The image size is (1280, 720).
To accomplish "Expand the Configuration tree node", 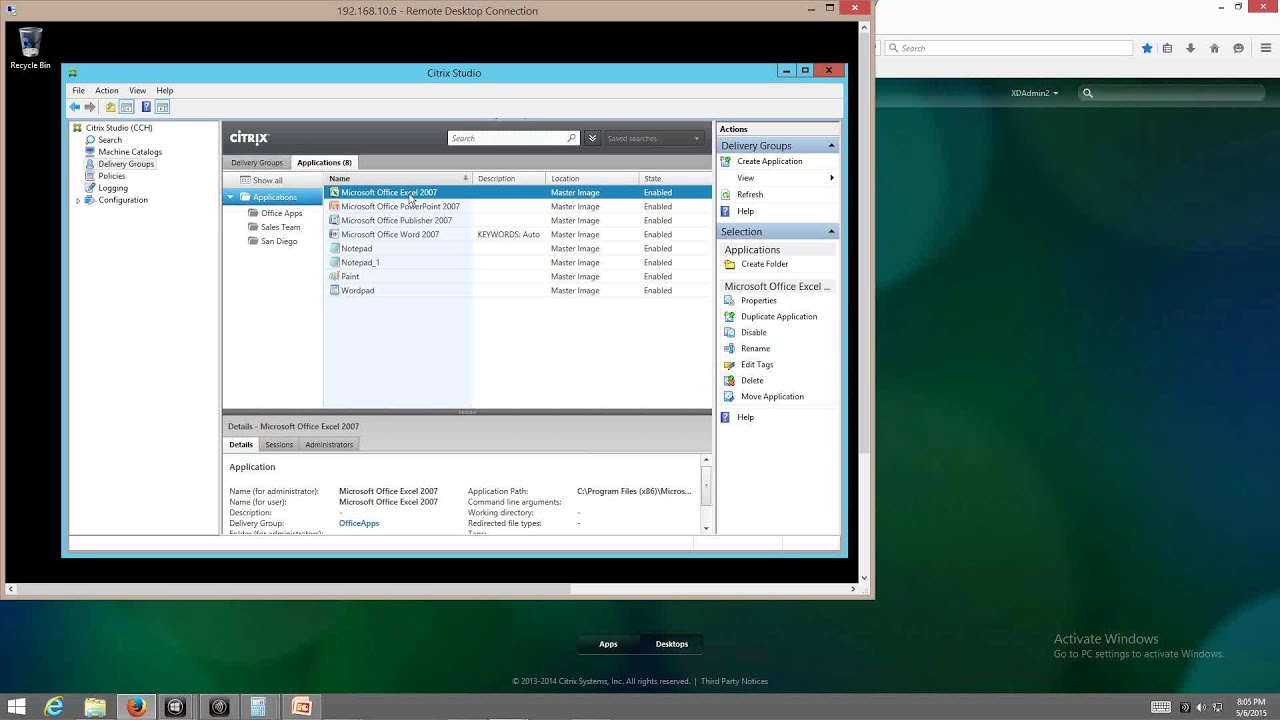I will click(78, 201).
